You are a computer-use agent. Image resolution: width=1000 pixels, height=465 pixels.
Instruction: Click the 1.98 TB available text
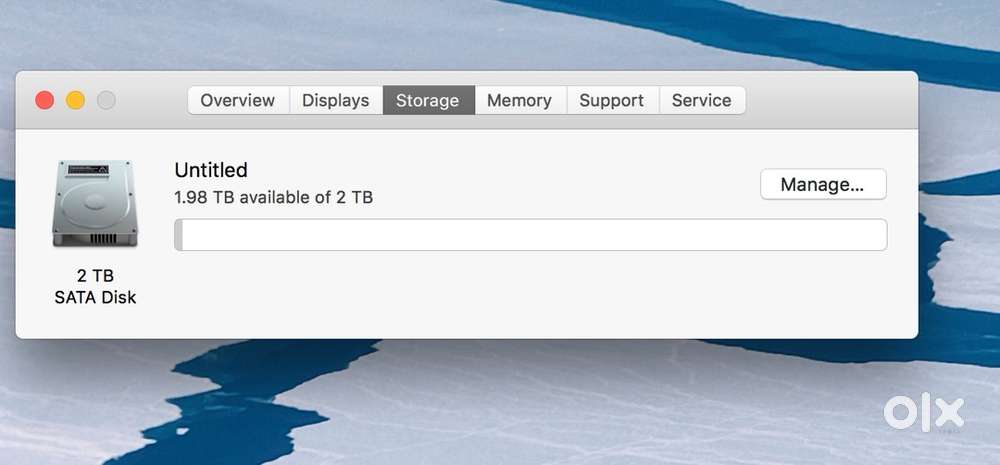pyautogui.click(x=274, y=197)
